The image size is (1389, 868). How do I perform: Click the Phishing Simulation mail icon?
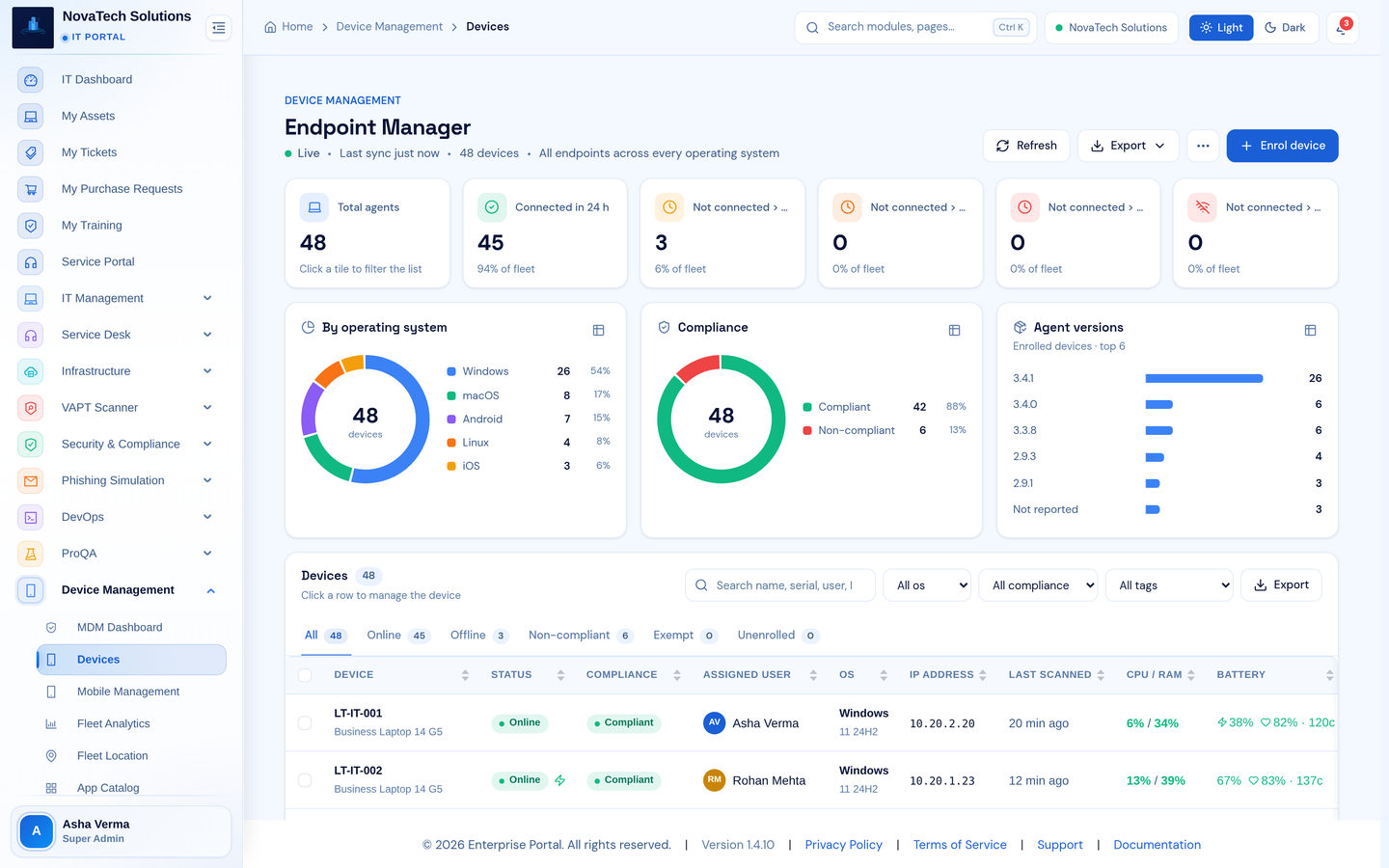[x=31, y=480]
